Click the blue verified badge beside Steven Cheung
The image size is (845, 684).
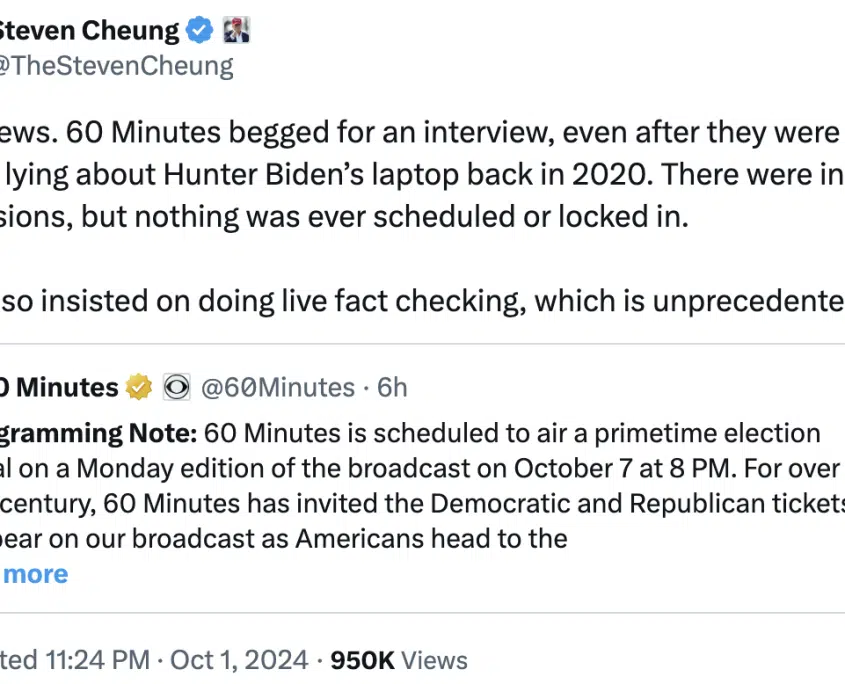(201, 31)
